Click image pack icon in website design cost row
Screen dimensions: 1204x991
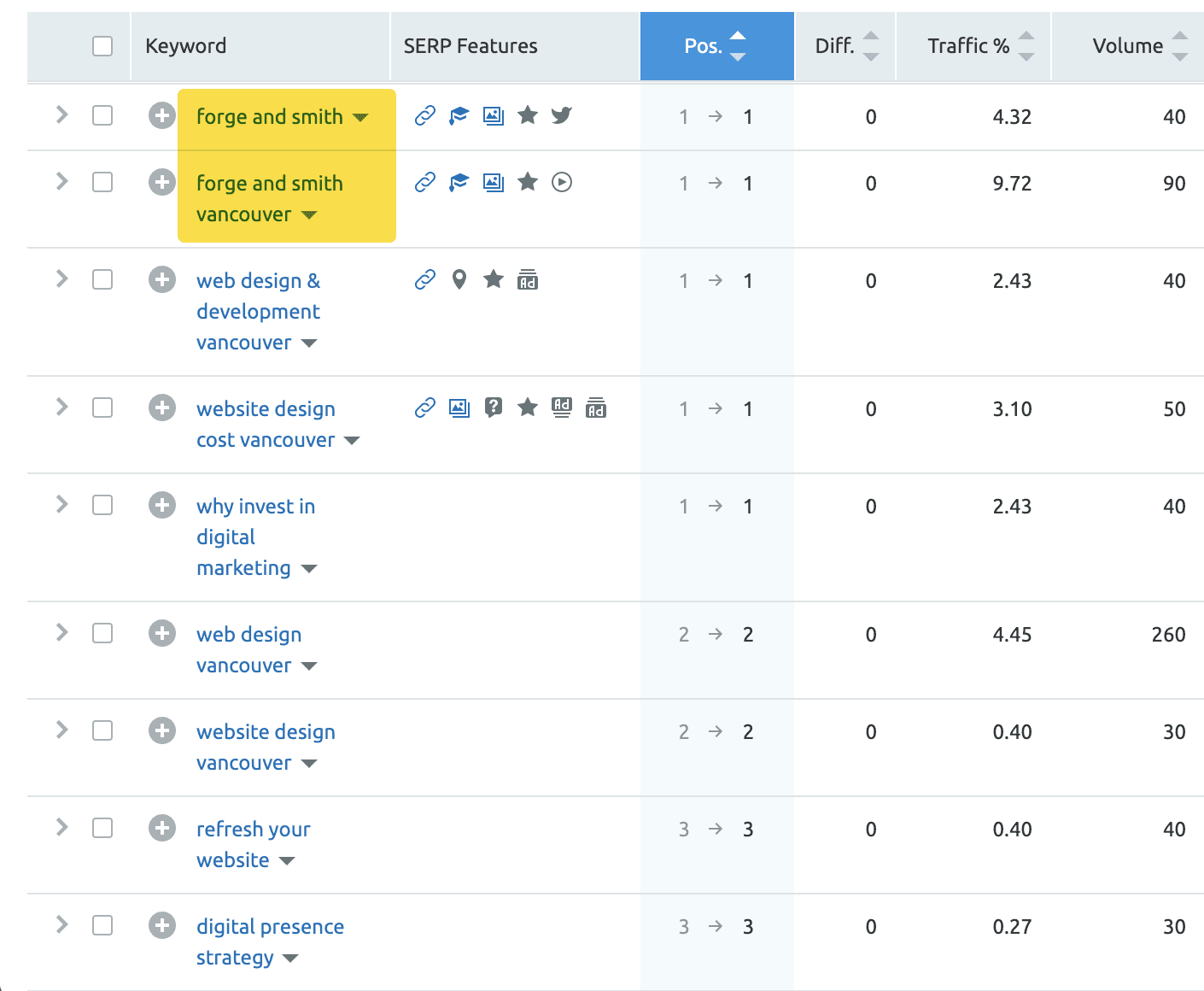click(x=459, y=408)
